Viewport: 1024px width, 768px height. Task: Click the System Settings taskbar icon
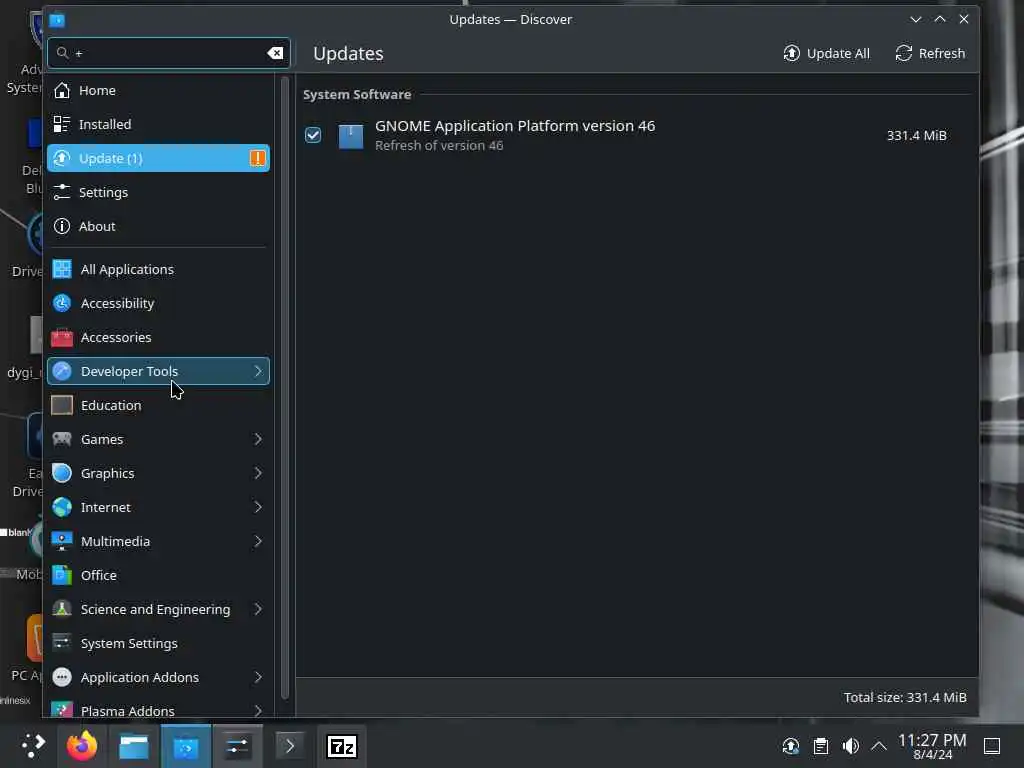(x=238, y=746)
